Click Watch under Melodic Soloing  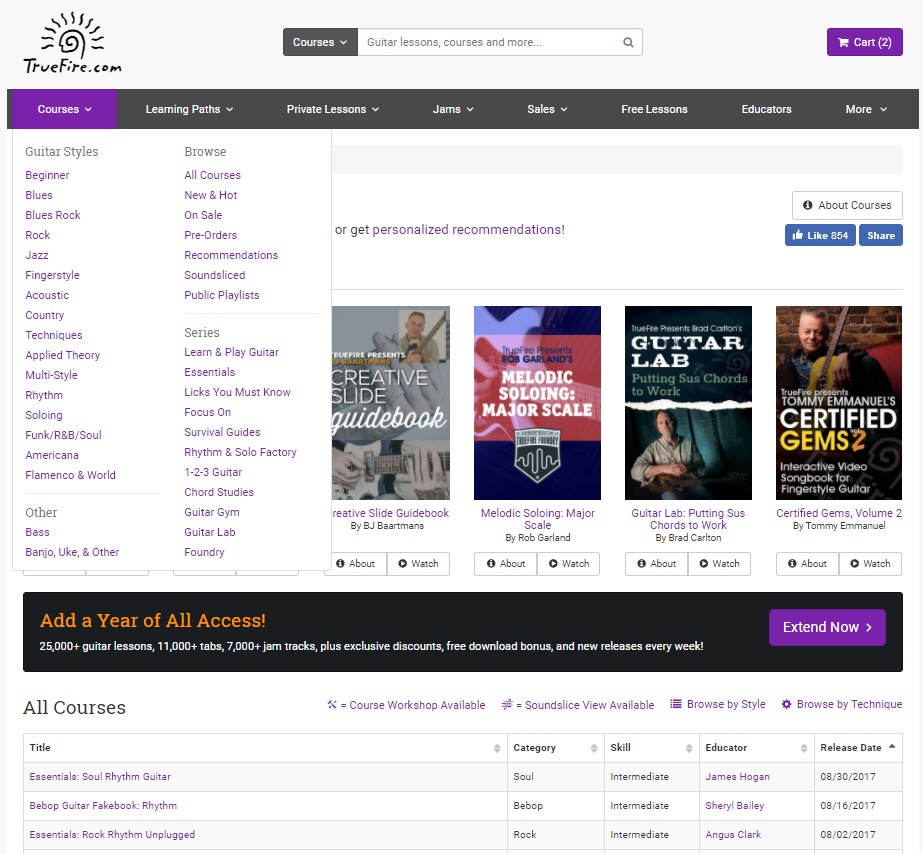click(x=569, y=564)
